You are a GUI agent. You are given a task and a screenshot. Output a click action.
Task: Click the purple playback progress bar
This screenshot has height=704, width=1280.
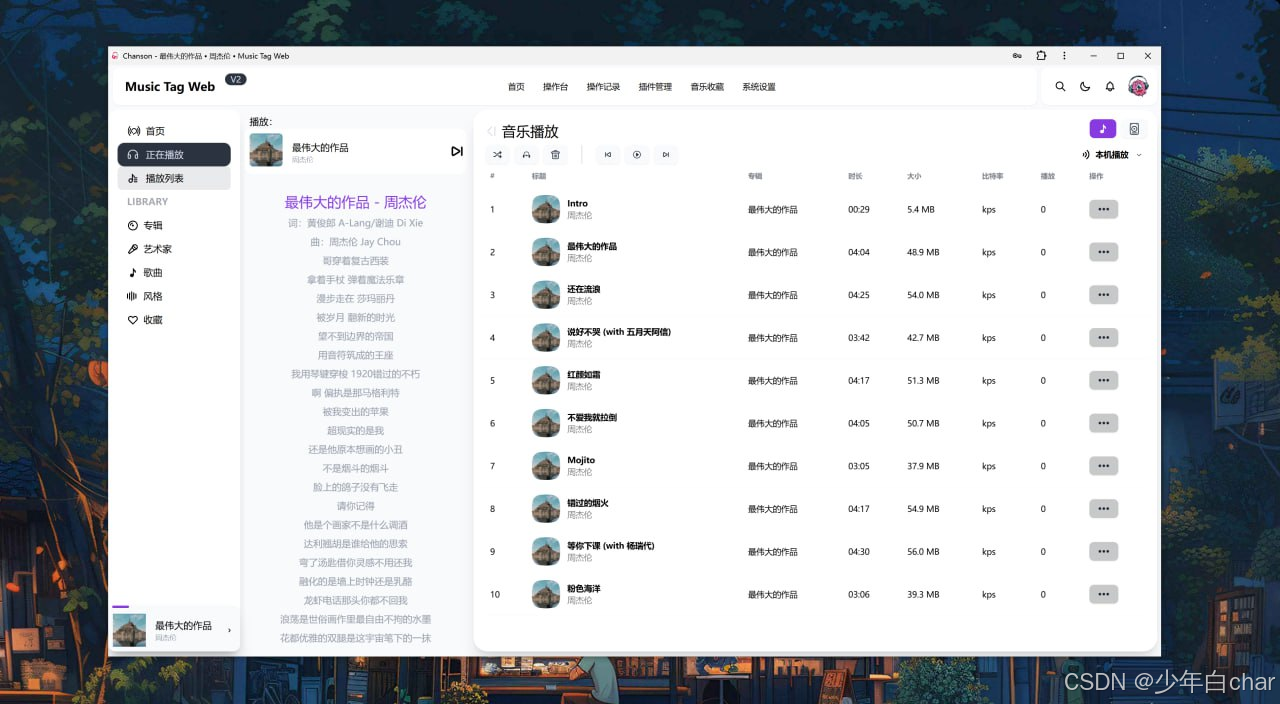121,607
